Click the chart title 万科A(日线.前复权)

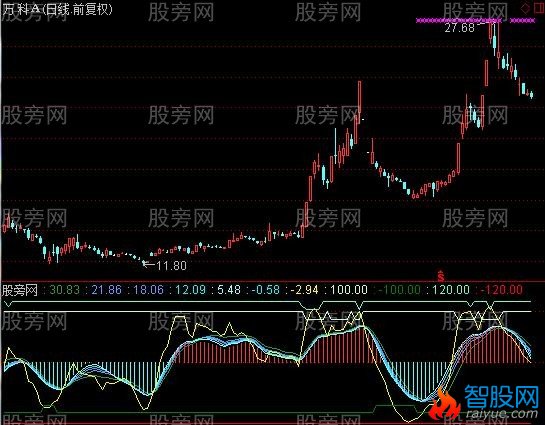(x=58, y=10)
